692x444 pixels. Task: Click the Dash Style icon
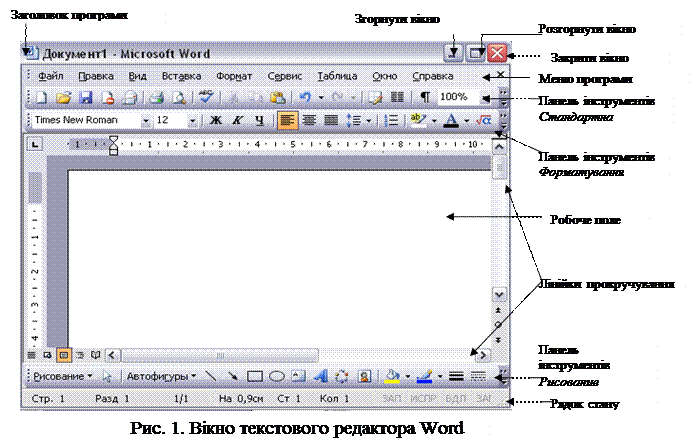tap(478, 376)
